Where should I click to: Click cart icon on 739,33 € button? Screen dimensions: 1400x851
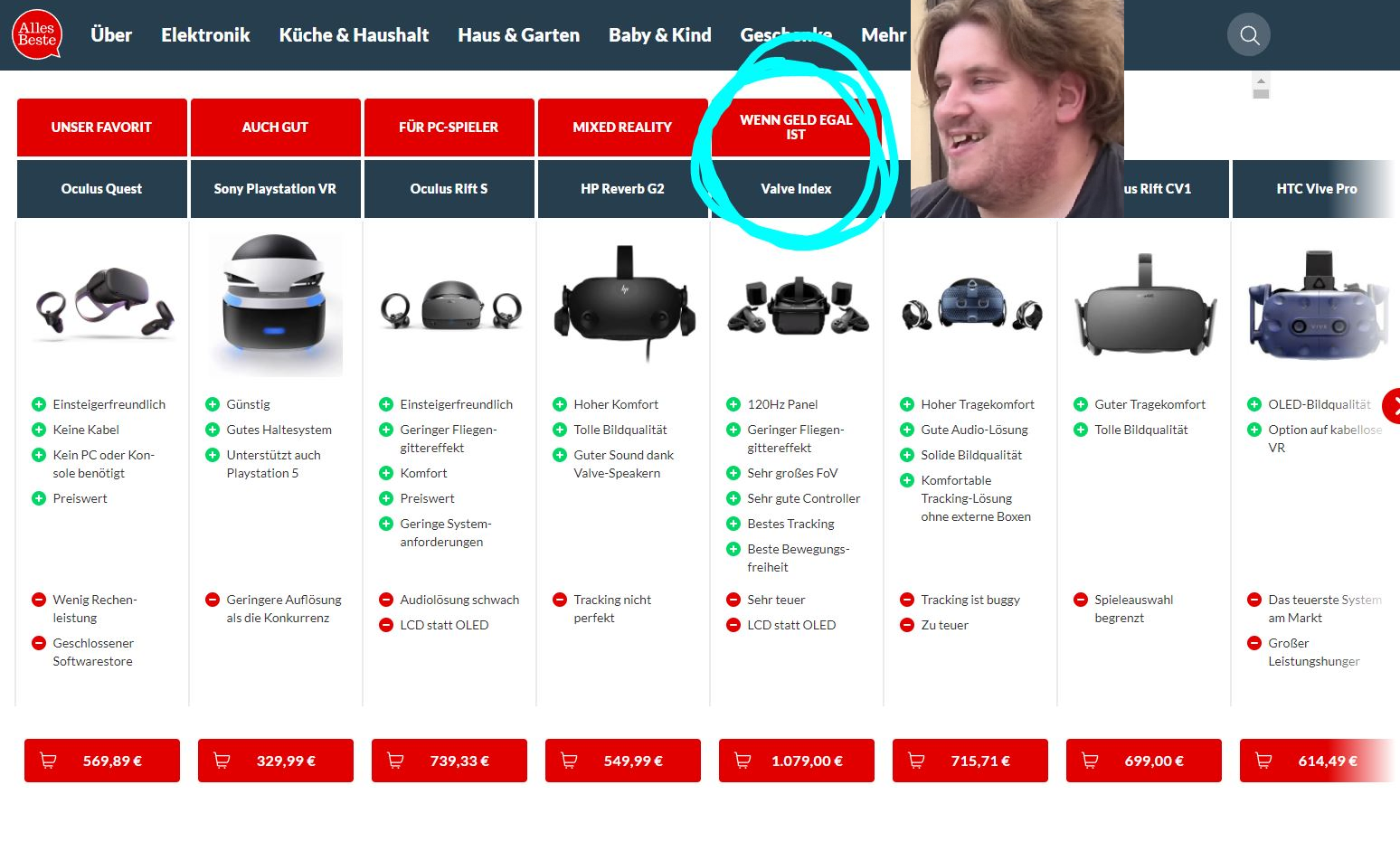(395, 761)
